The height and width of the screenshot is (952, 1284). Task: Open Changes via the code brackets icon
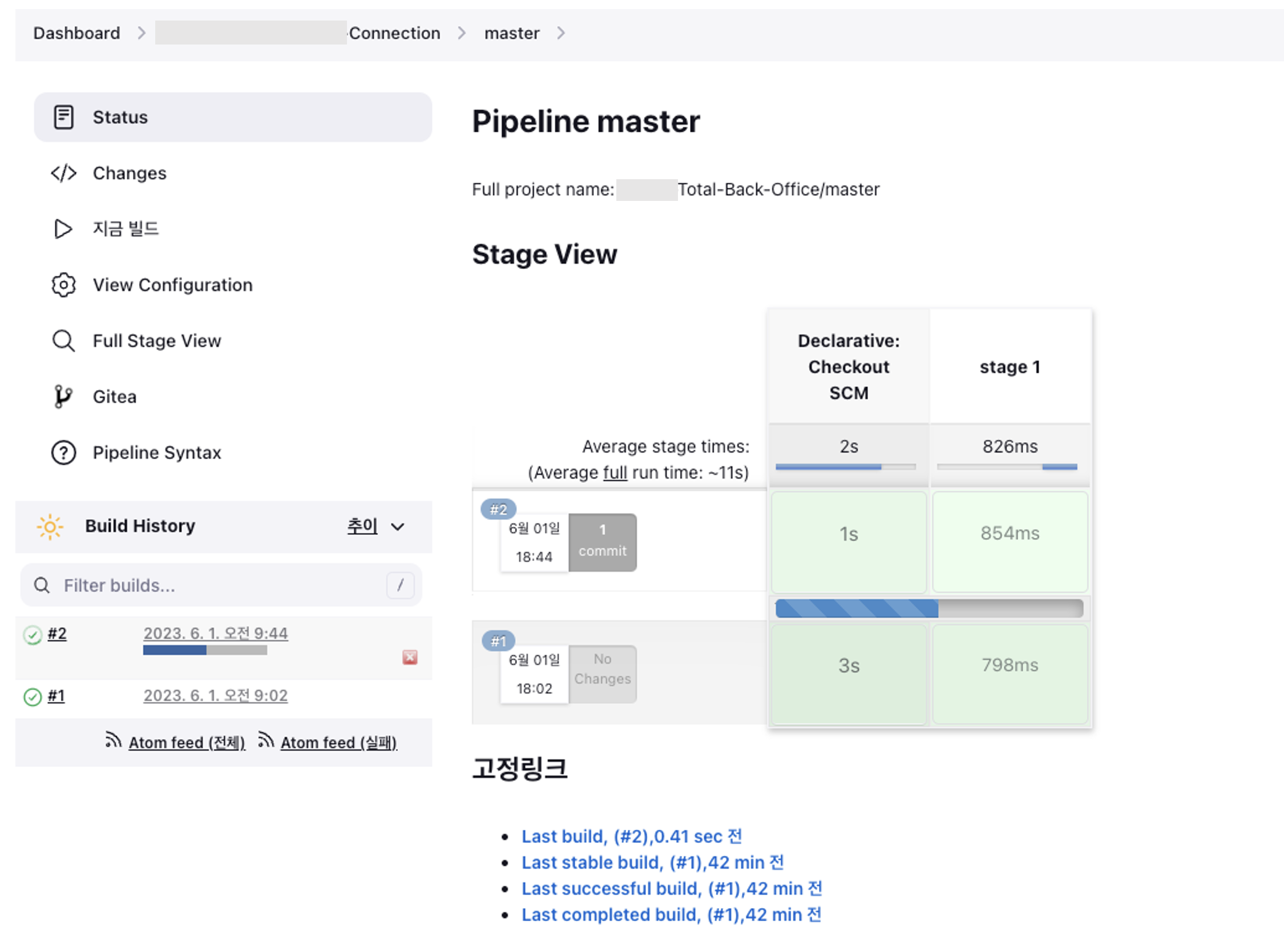click(63, 173)
